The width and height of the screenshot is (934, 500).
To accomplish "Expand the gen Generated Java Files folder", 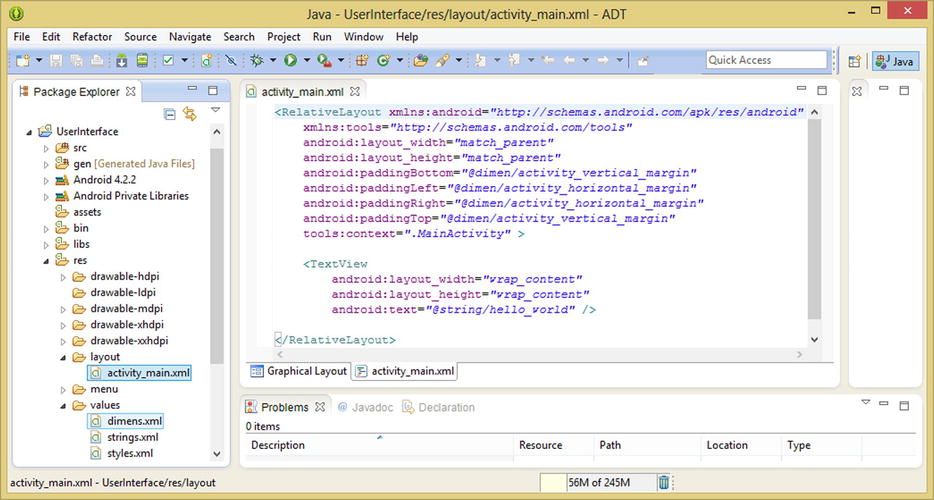I will pos(46,164).
